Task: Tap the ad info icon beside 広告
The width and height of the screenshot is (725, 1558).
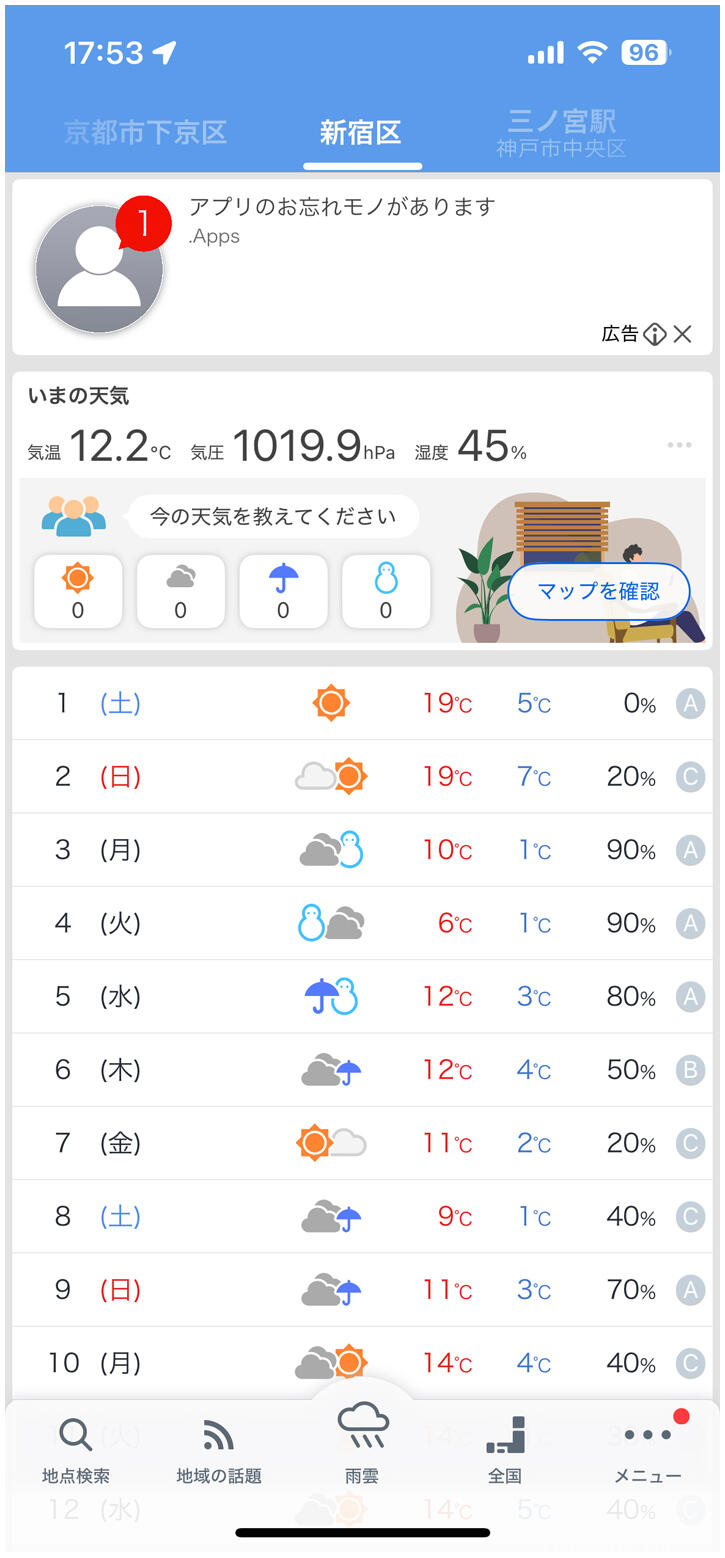Action: (x=655, y=334)
